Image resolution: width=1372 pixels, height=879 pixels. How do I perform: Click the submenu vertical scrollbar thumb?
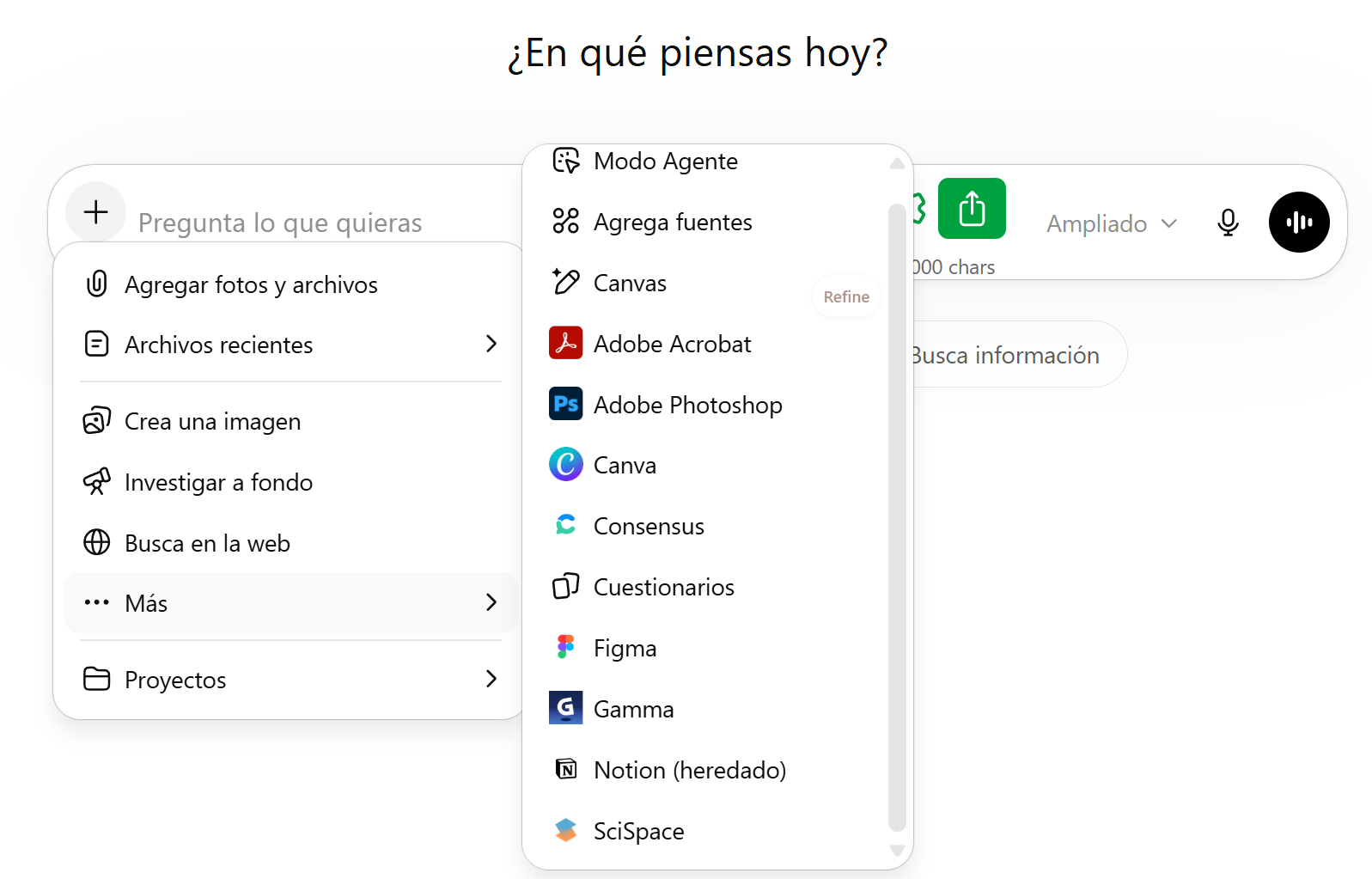(897, 517)
